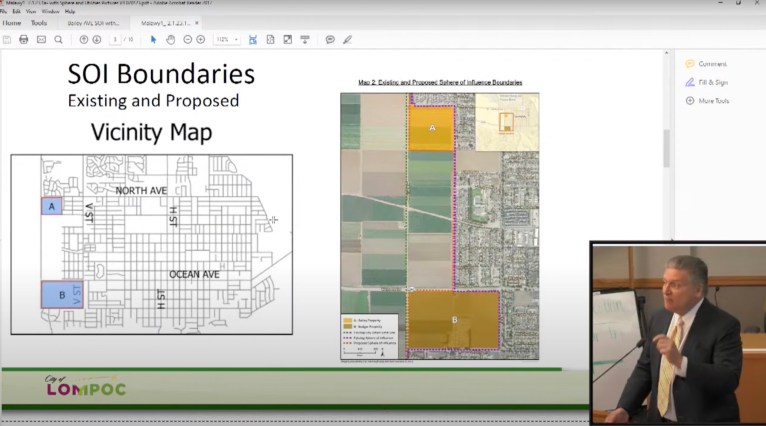Image resolution: width=766 pixels, height=426 pixels.
Task: Click the page number input field
Action: pyautogui.click(x=116, y=39)
